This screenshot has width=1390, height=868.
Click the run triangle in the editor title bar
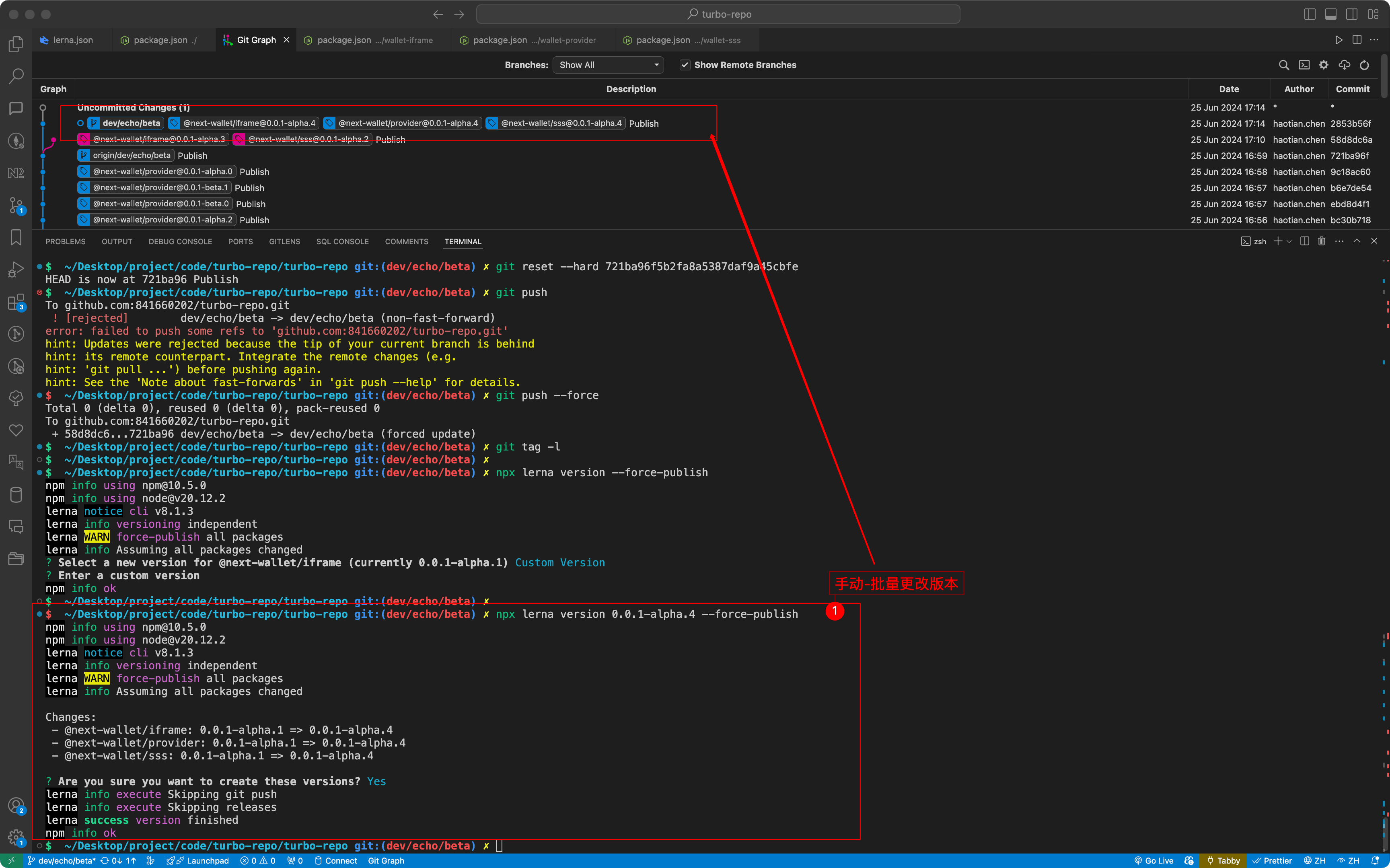click(x=1339, y=39)
